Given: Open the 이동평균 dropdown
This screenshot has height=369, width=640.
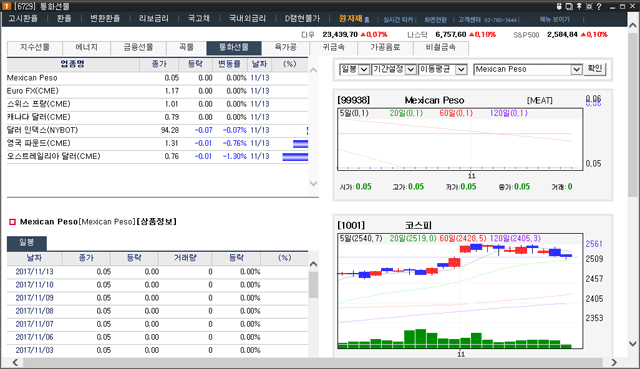Looking at the screenshot, I should click(x=461, y=69).
